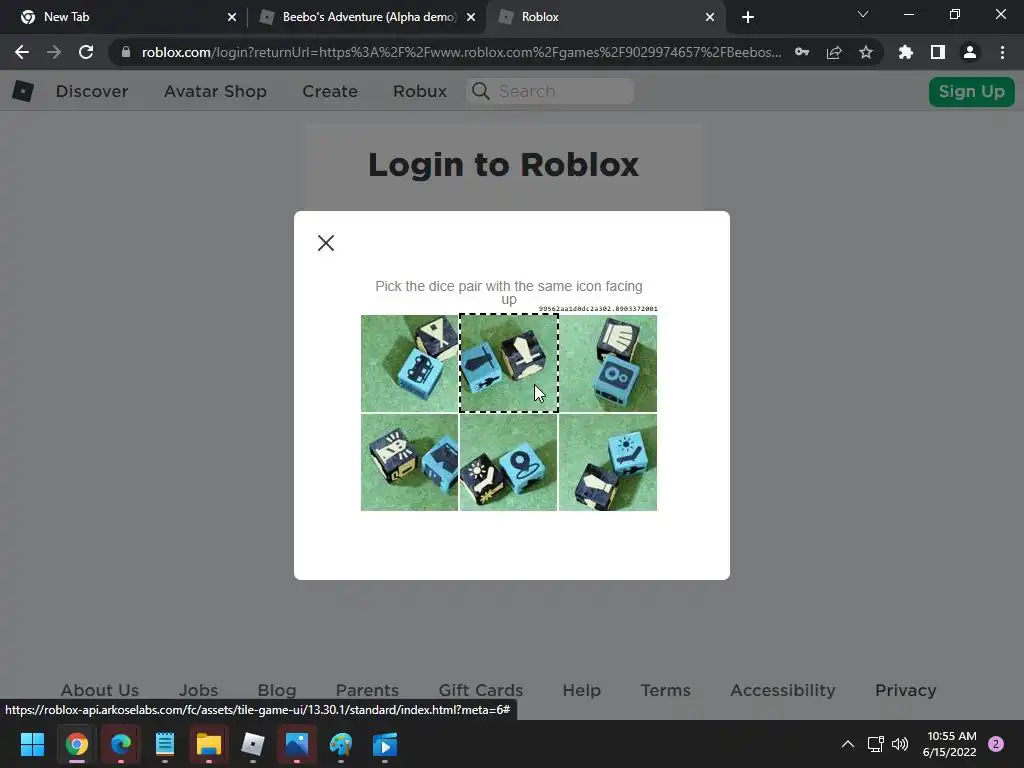Open the volume tray icon
The width and height of the screenshot is (1024, 768).
pos(900,744)
